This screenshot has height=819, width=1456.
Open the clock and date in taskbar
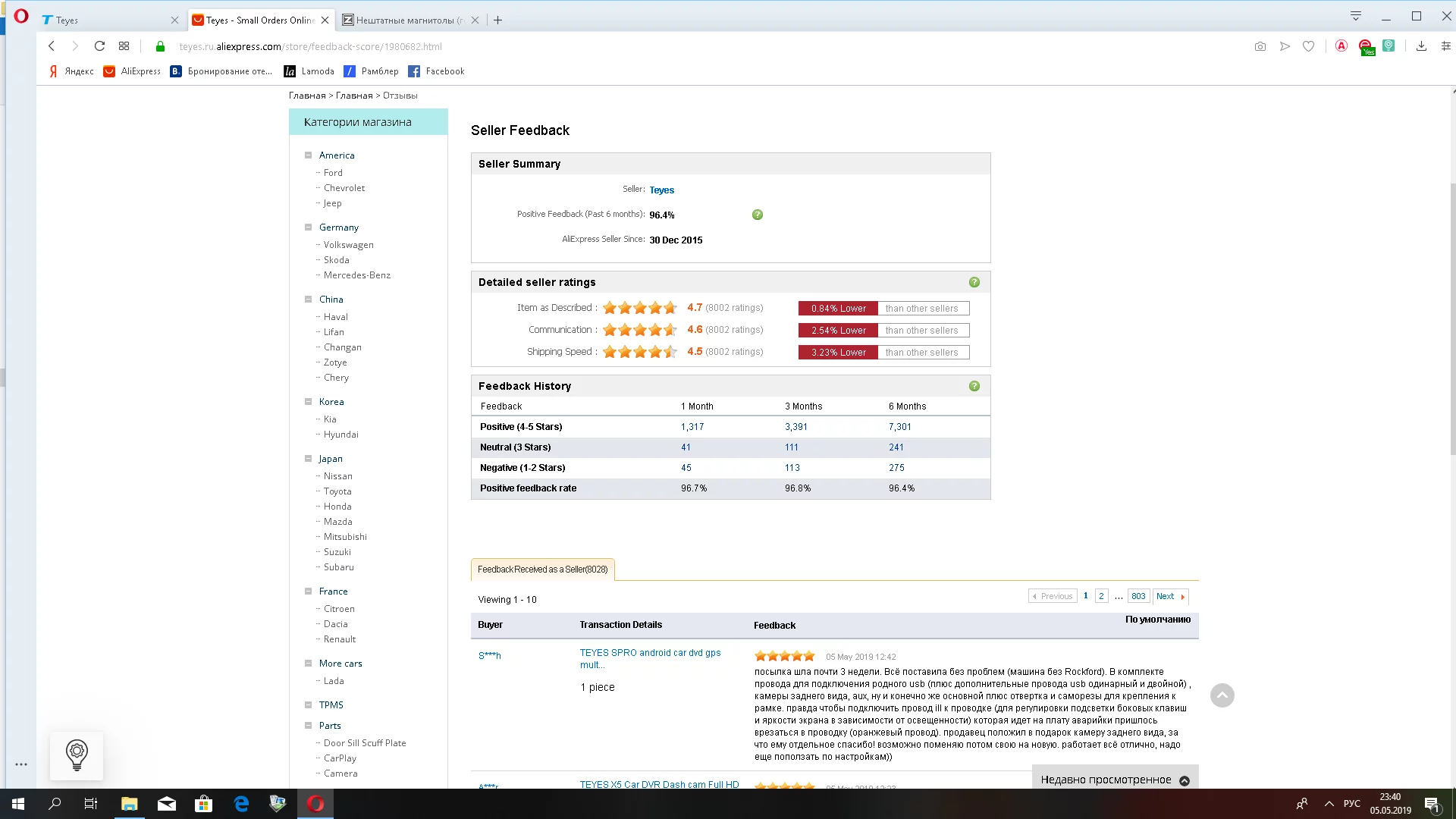[1391, 804]
